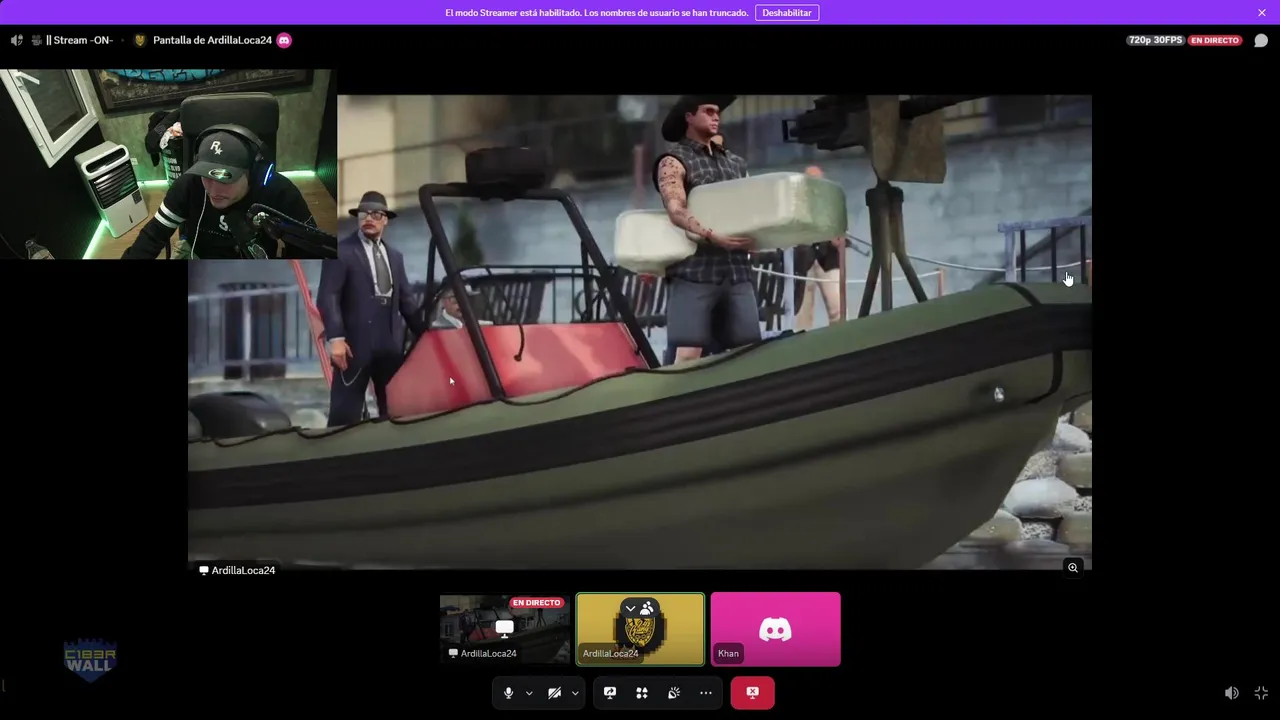
Task: Collapse participants strip via chevron toggle
Action: (x=630, y=609)
